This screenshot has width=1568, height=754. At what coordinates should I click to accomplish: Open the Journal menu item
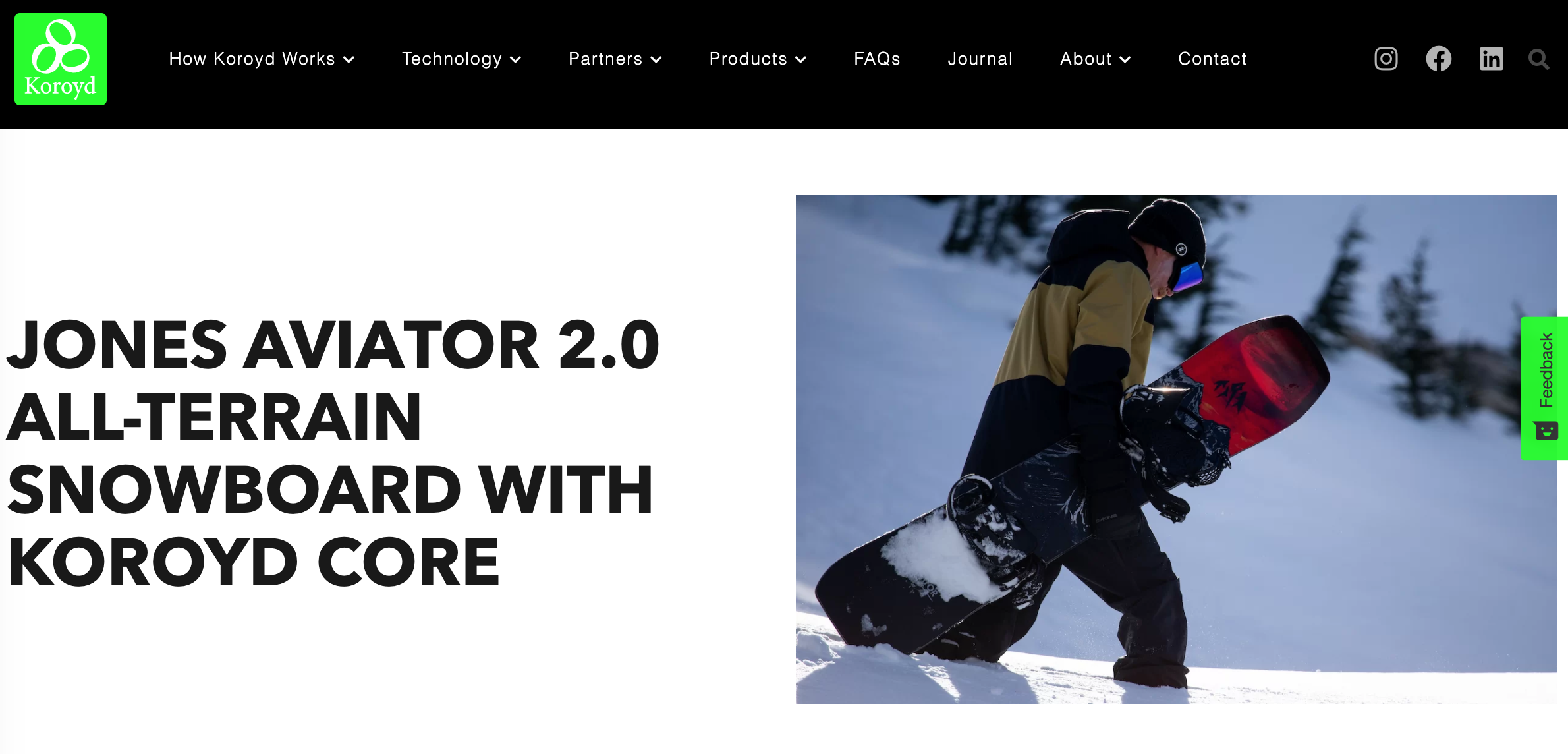coord(980,59)
